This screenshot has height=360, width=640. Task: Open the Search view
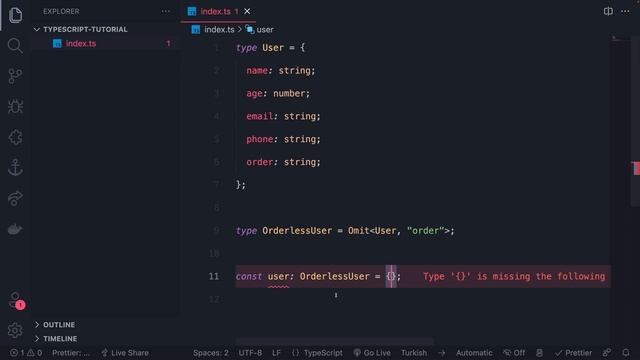tap(15, 45)
